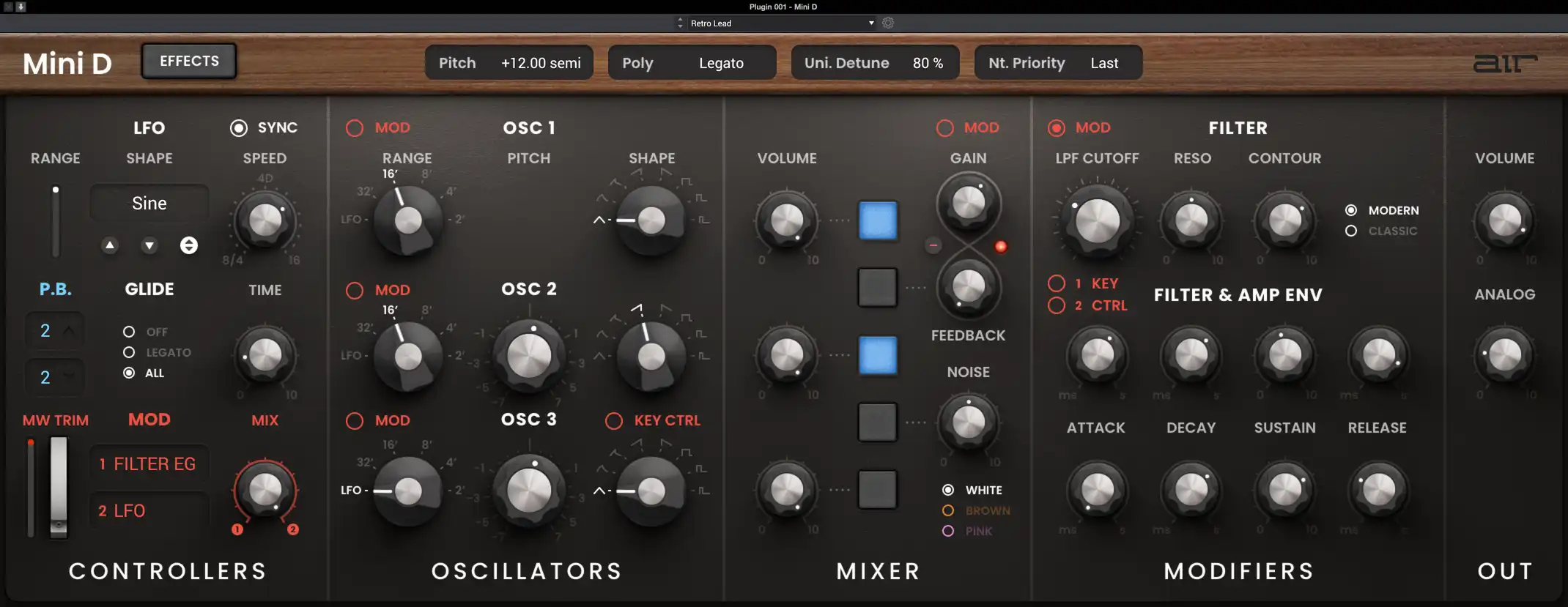Enable MOD for OSC 1
This screenshot has width=1568, height=607.
pyautogui.click(x=355, y=128)
